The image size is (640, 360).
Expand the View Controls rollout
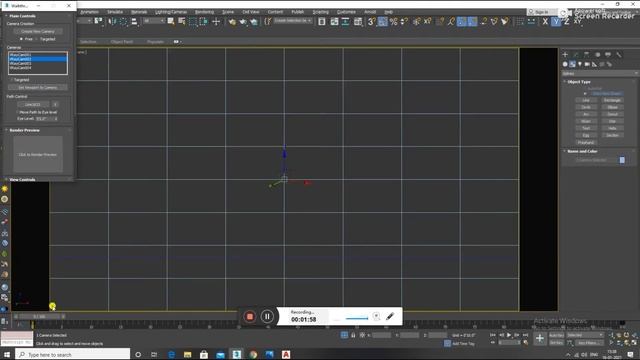(22, 180)
